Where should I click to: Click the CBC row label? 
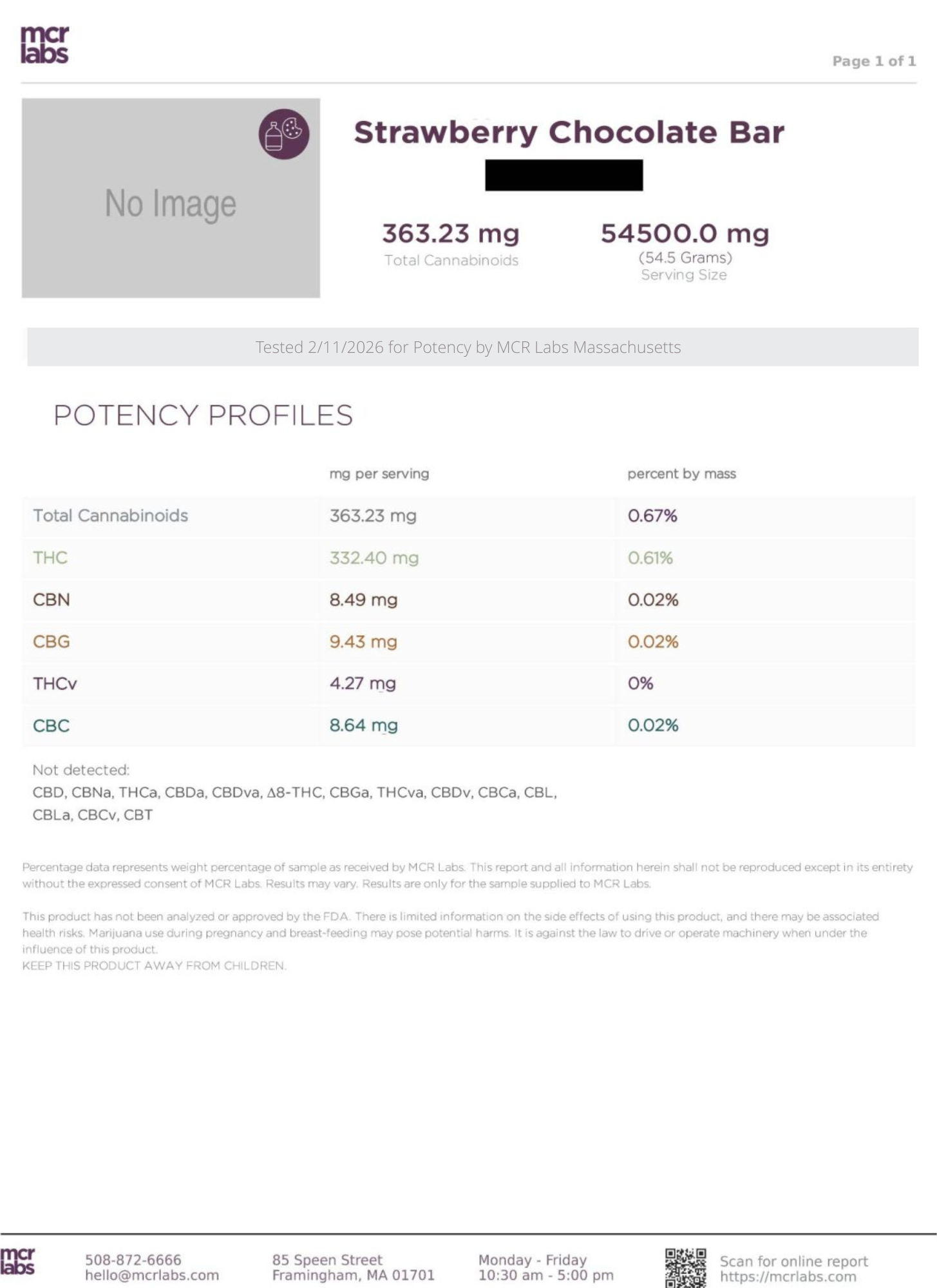(52, 725)
